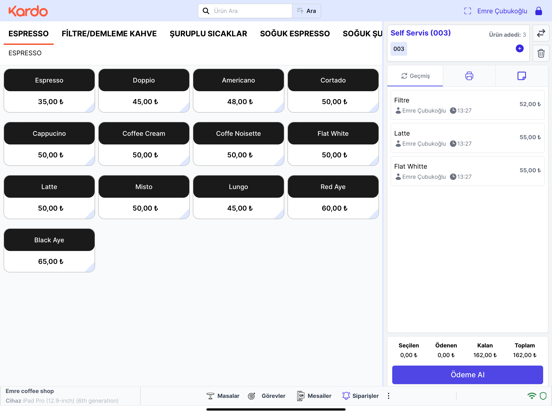Click the transfer arrows icon
The height and width of the screenshot is (414, 552).
[541, 33]
